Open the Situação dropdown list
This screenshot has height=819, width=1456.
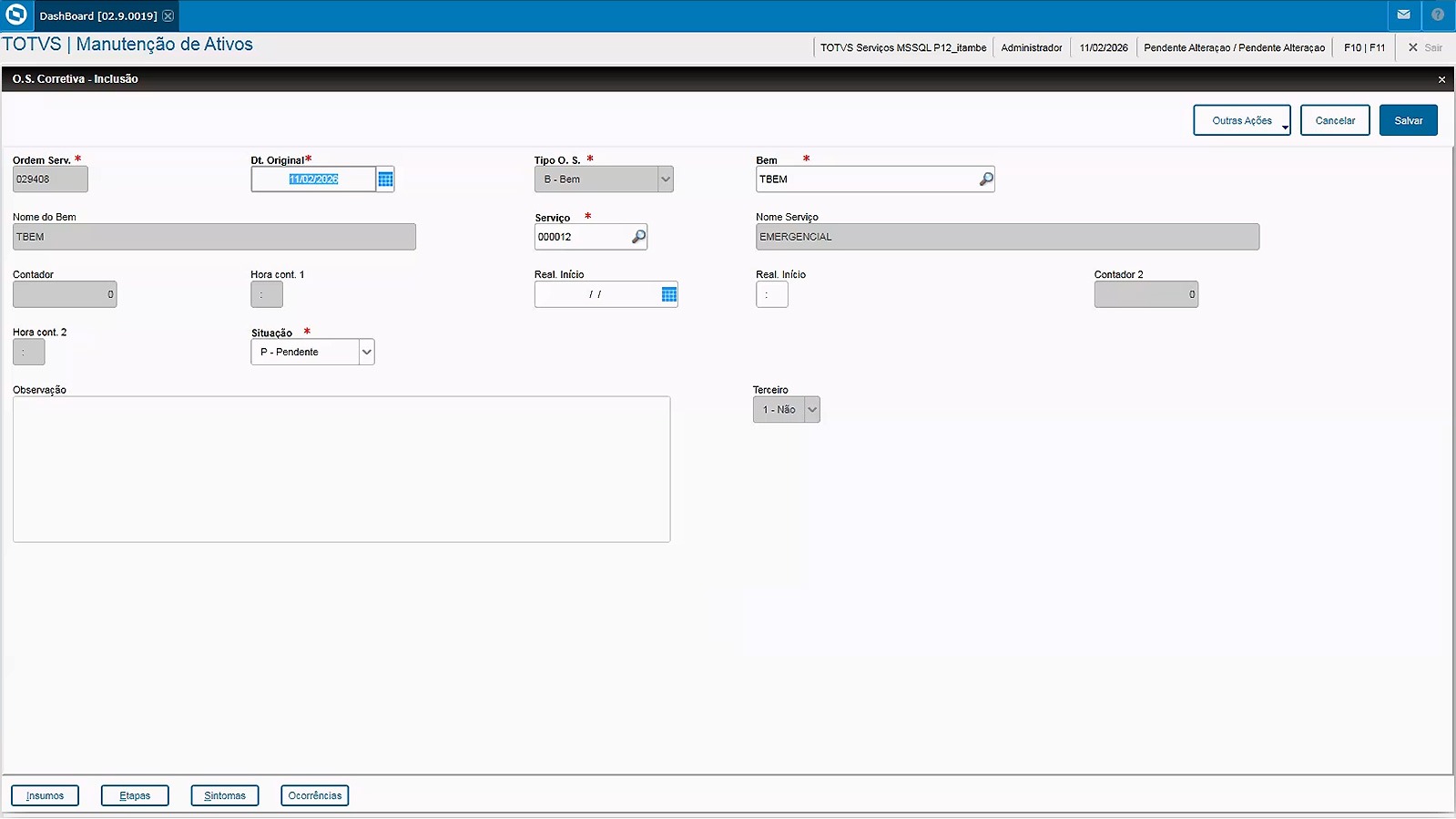tap(366, 352)
